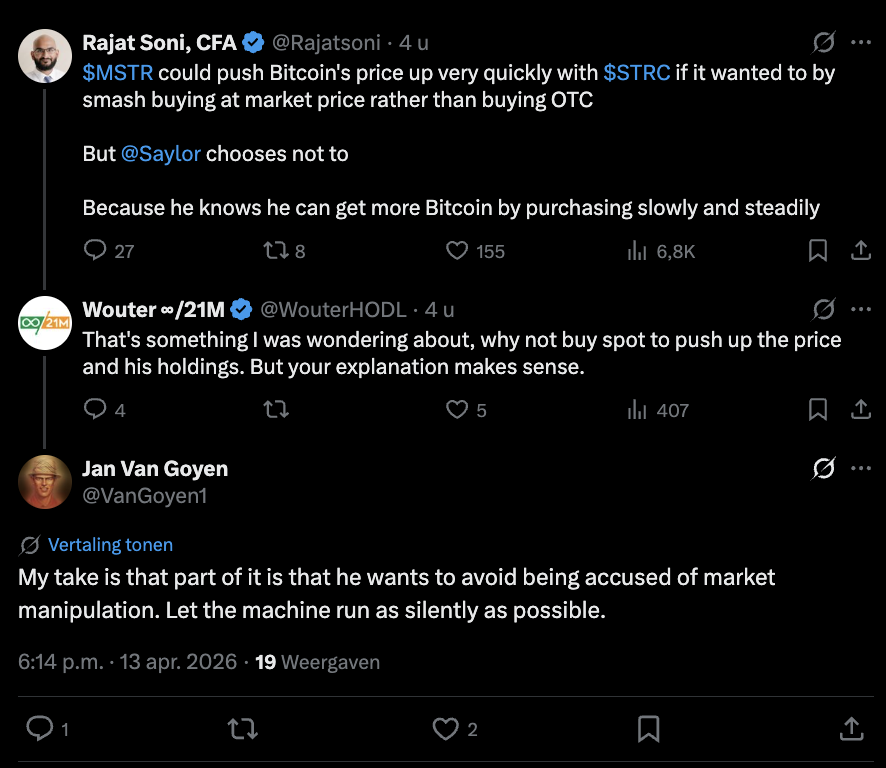Open Jan Van Goyen's profile picture
This screenshot has width=886, height=768.
point(45,481)
